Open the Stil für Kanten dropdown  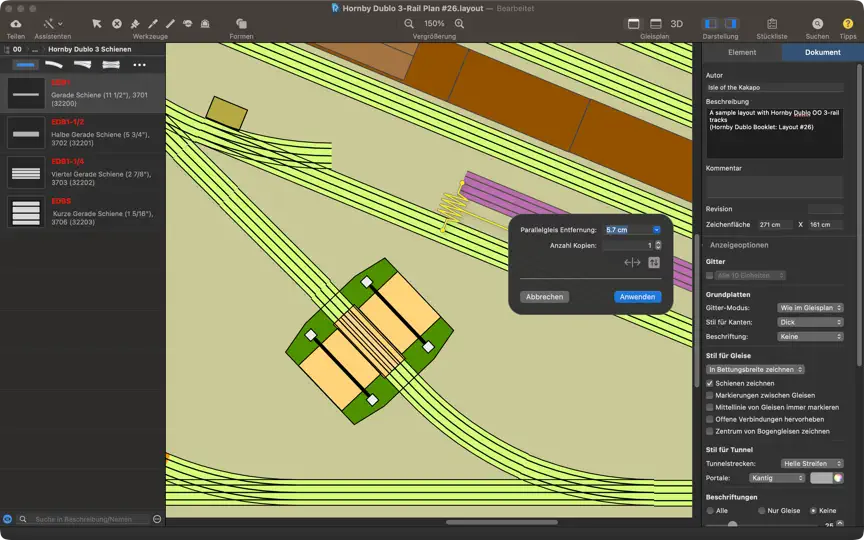tap(810, 322)
